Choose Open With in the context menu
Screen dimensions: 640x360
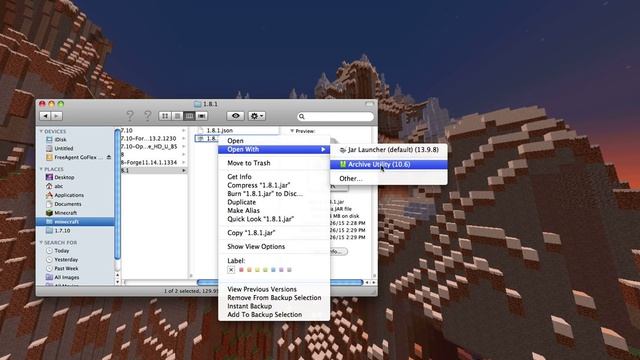click(274, 149)
